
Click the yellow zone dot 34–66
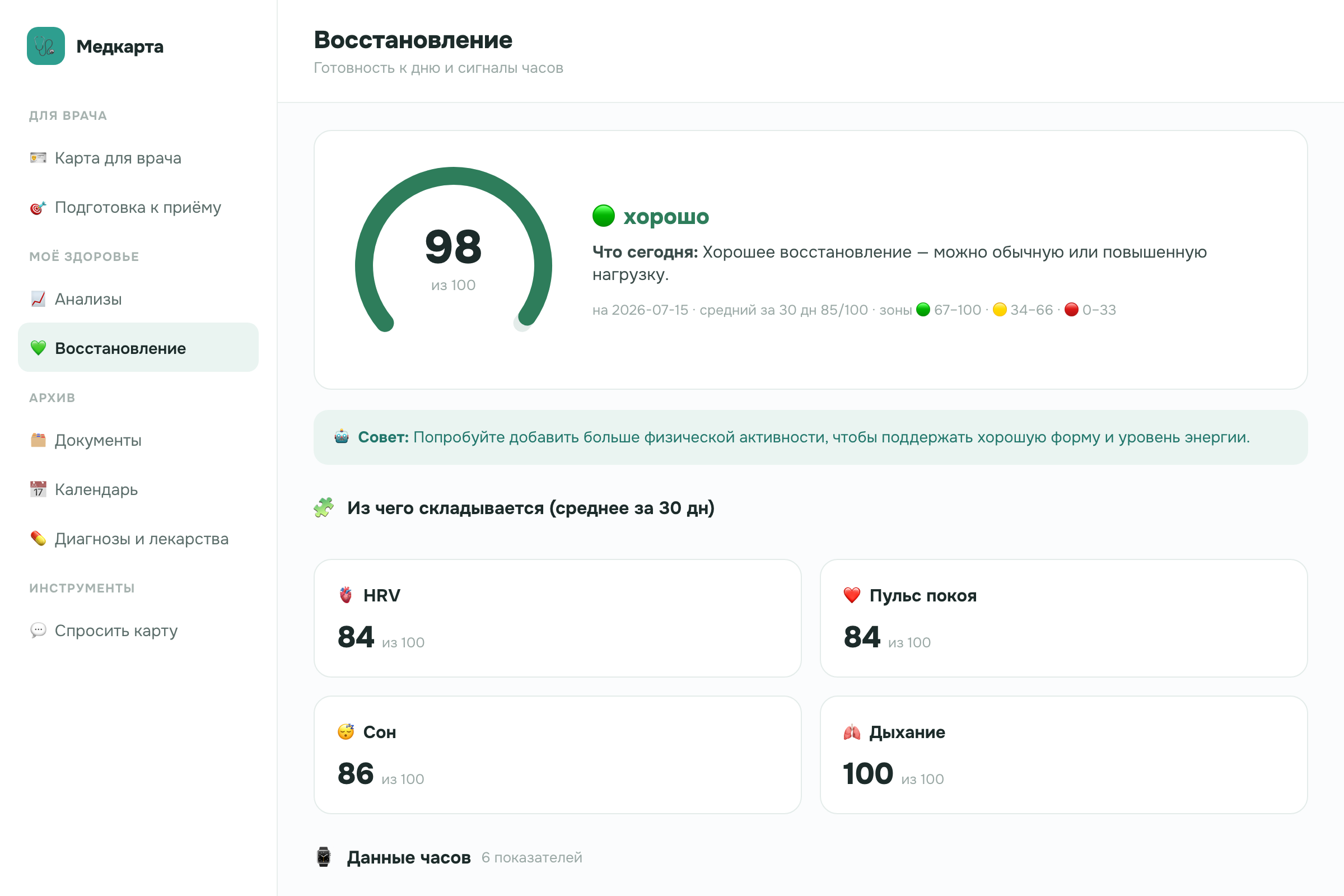click(x=1000, y=310)
